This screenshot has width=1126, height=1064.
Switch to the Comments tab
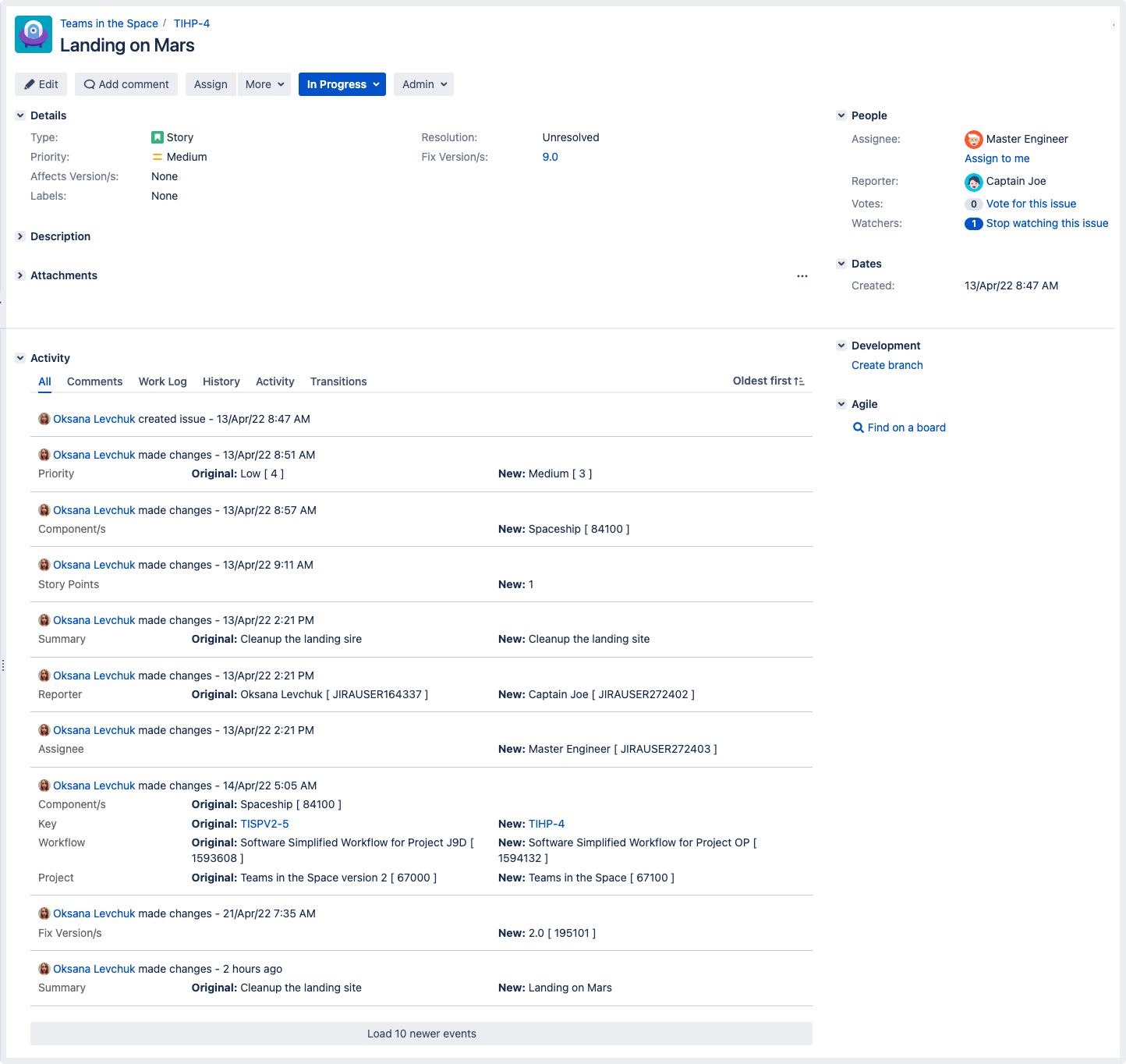click(x=94, y=382)
